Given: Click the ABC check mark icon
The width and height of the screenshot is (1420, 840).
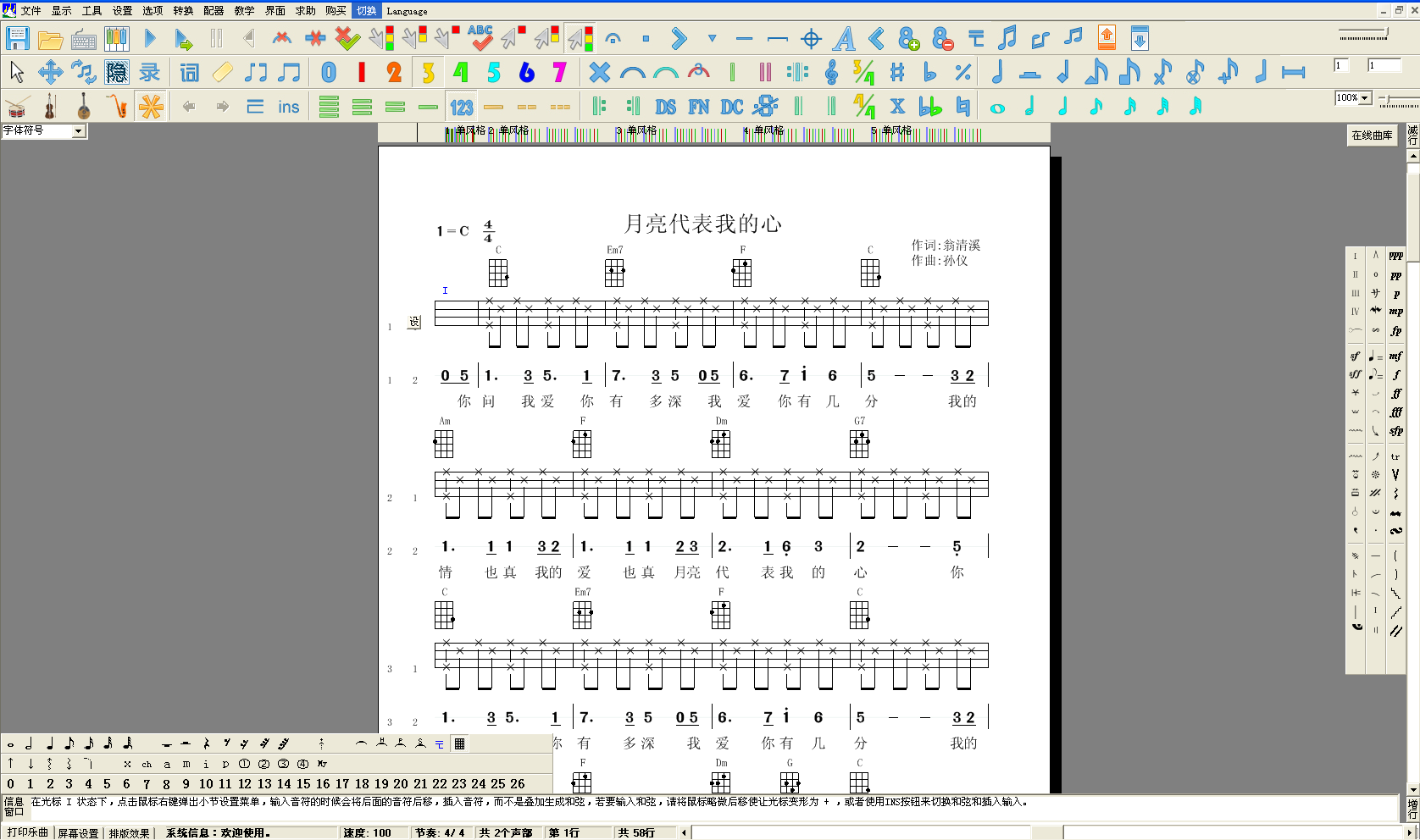Looking at the screenshot, I should pos(480,39).
